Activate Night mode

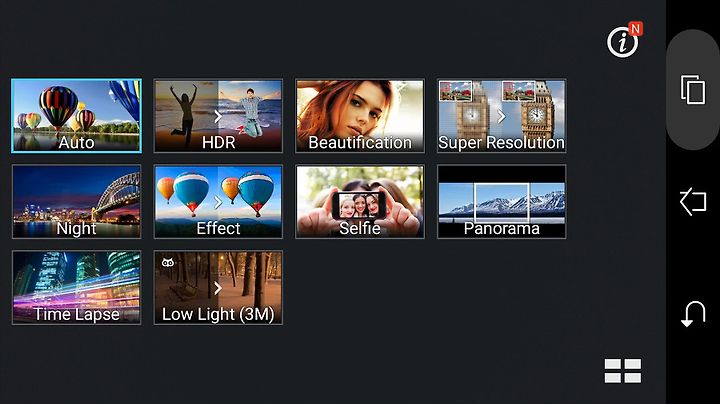pos(77,202)
